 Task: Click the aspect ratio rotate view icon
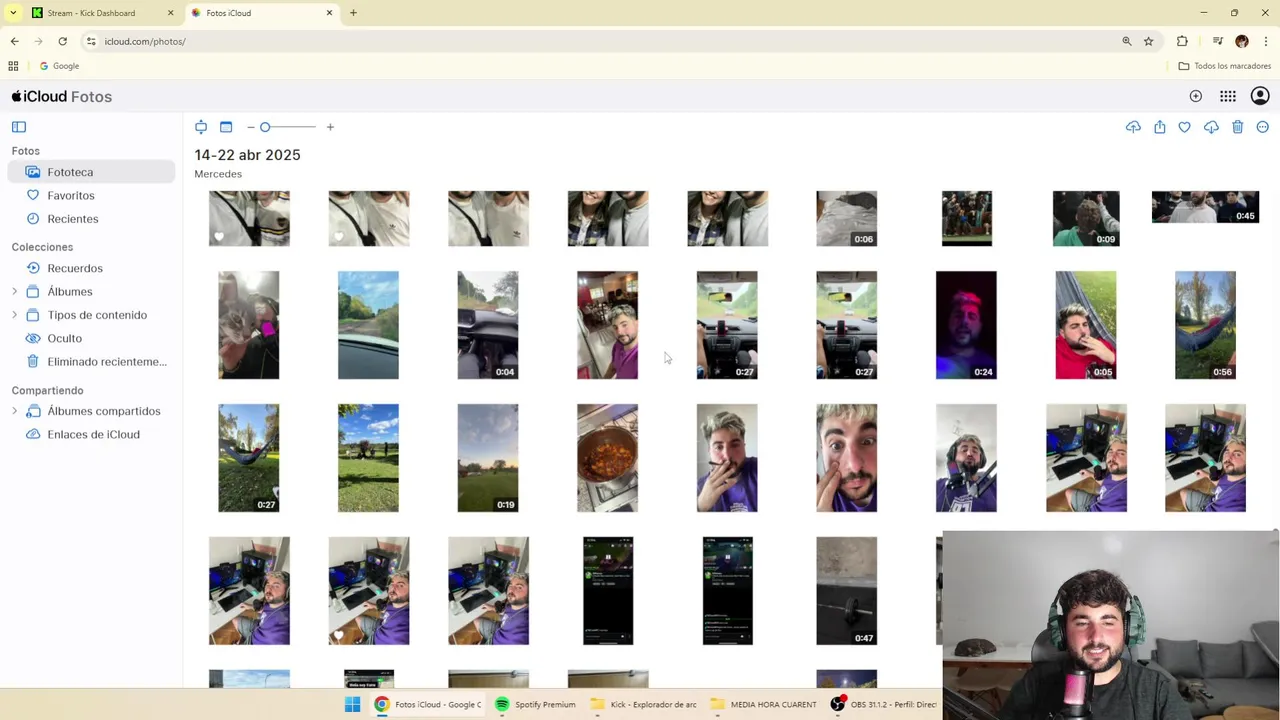click(x=201, y=127)
